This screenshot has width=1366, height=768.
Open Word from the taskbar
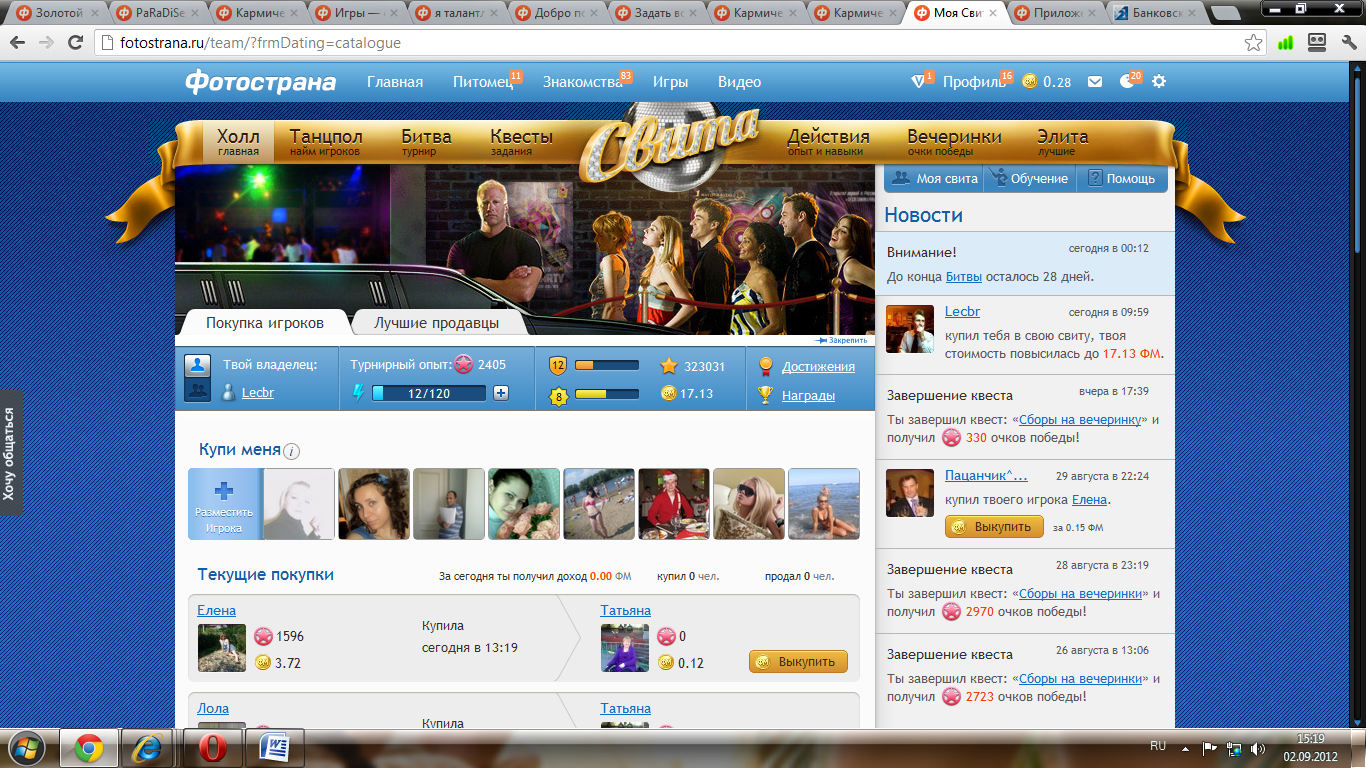274,748
